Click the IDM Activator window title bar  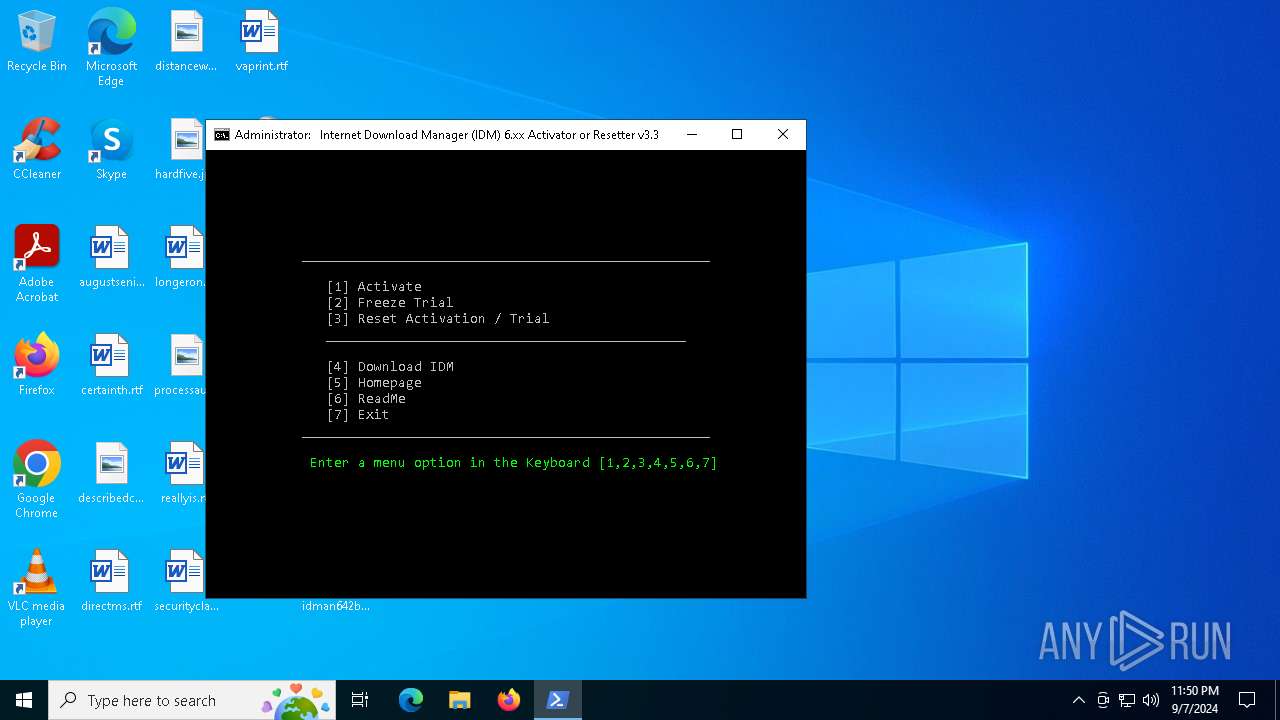coord(447,135)
